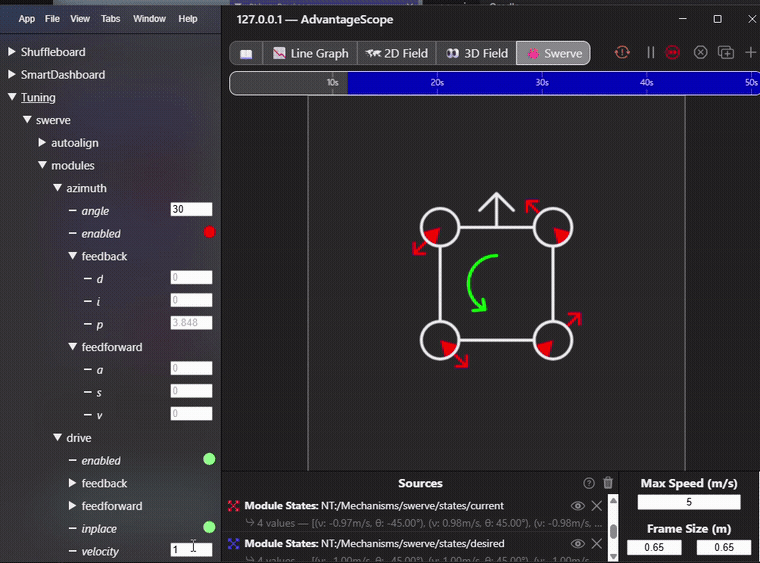Click the second Frame Size field
Image resolution: width=760 pixels, height=563 pixels.
(x=724, y=547)
